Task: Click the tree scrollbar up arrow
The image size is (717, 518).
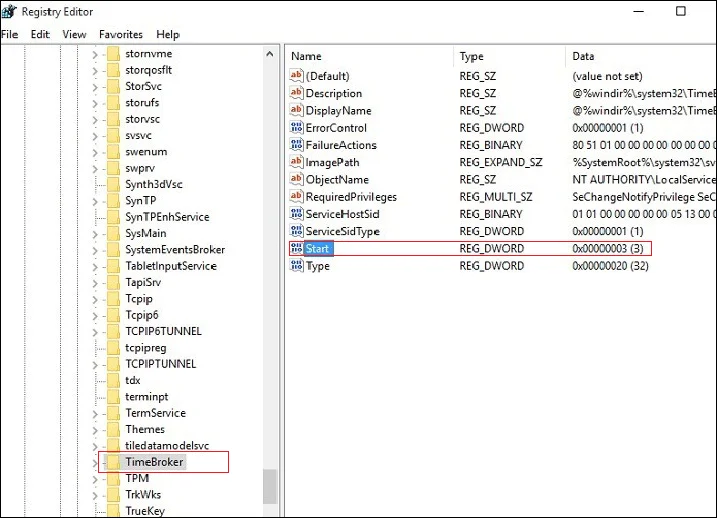Action: click(x=270, y=54)
